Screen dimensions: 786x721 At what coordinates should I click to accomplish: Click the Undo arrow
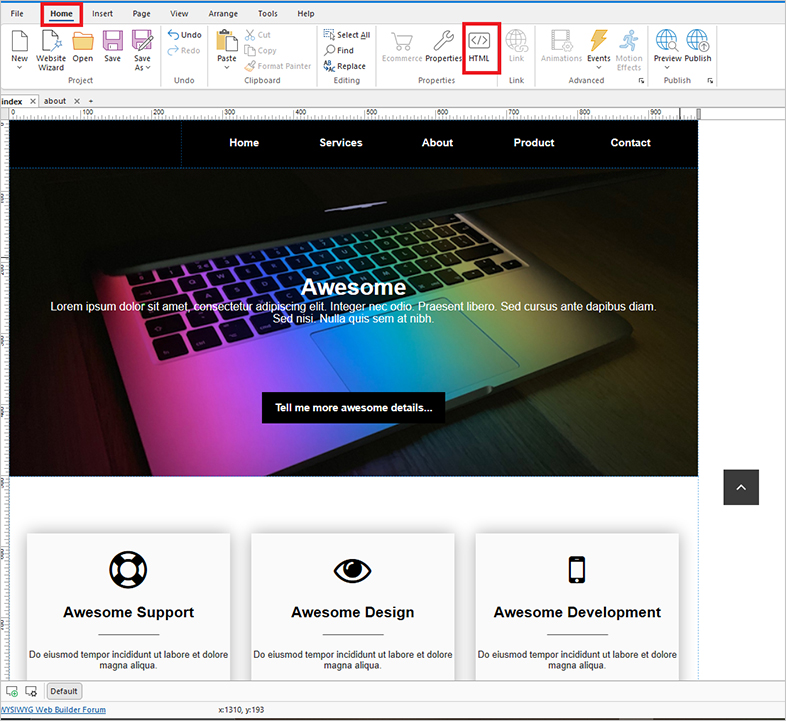(x=184, y=35)
